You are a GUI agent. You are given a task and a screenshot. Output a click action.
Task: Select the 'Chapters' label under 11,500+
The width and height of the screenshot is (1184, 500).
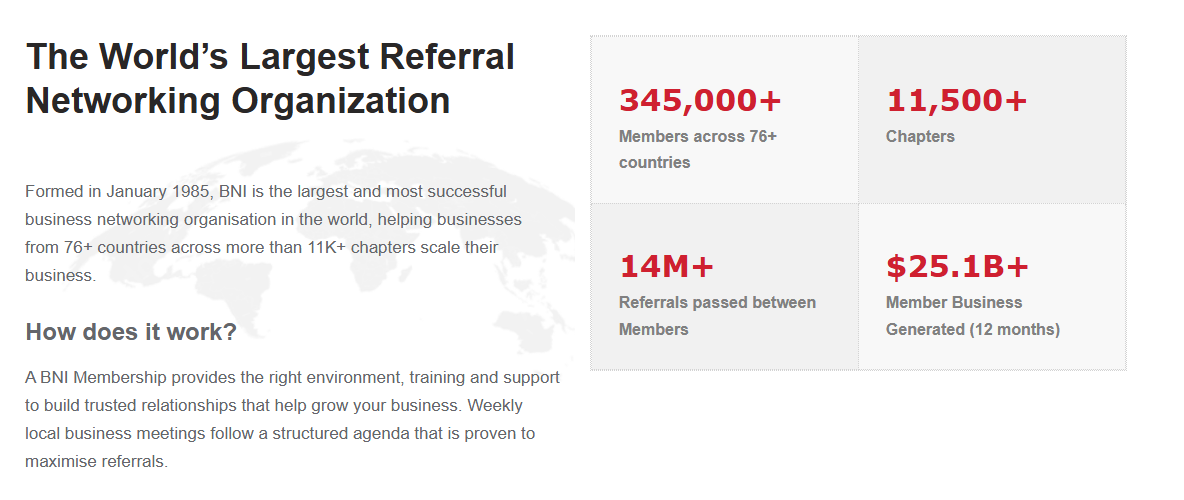(x=920, y=137)
